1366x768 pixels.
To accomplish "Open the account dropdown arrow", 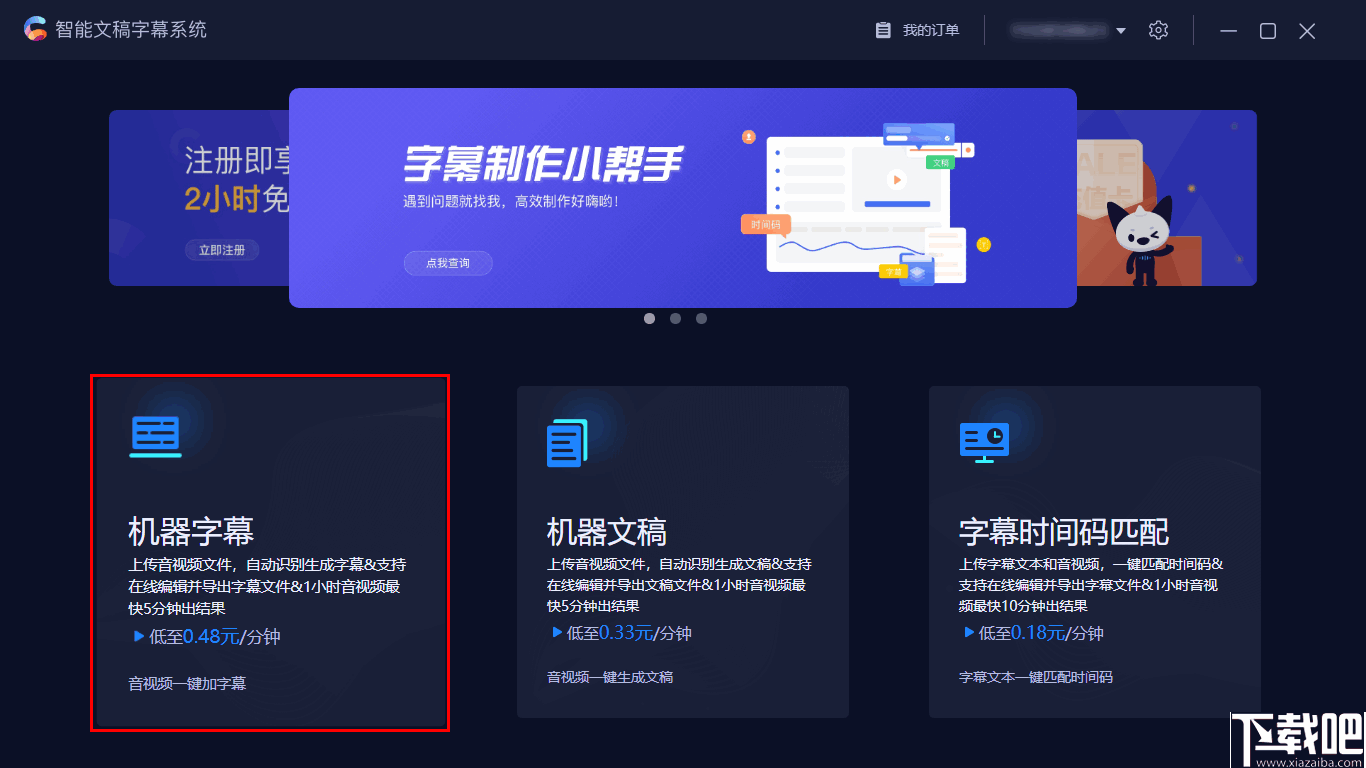I will pos(1121,30).
